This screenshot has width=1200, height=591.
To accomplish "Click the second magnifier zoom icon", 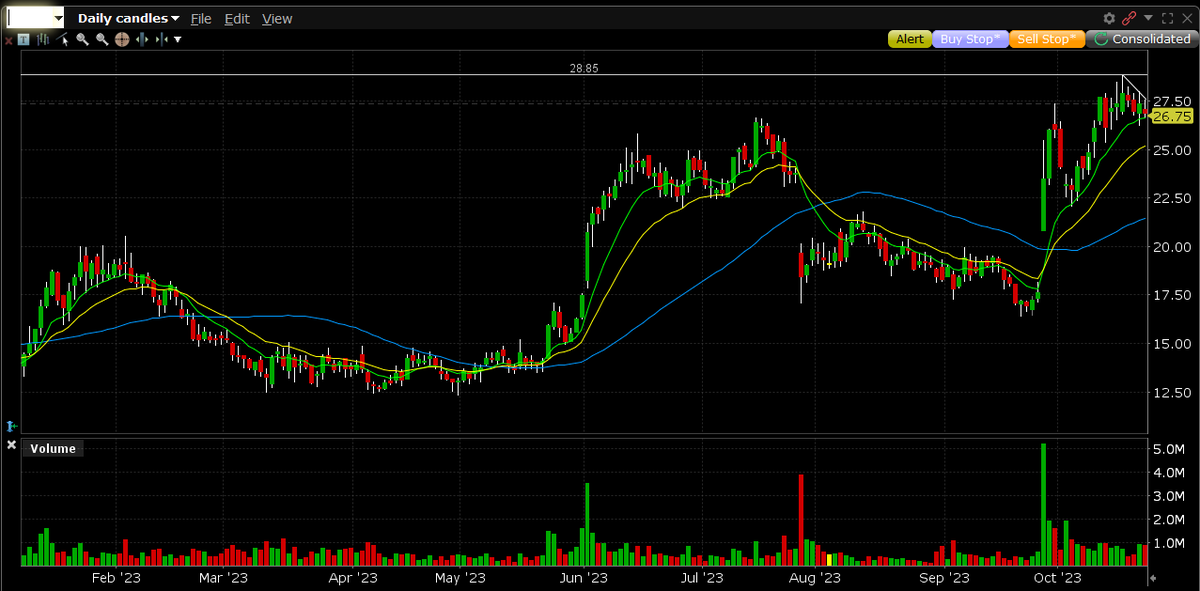I will (x=102, y=40).
